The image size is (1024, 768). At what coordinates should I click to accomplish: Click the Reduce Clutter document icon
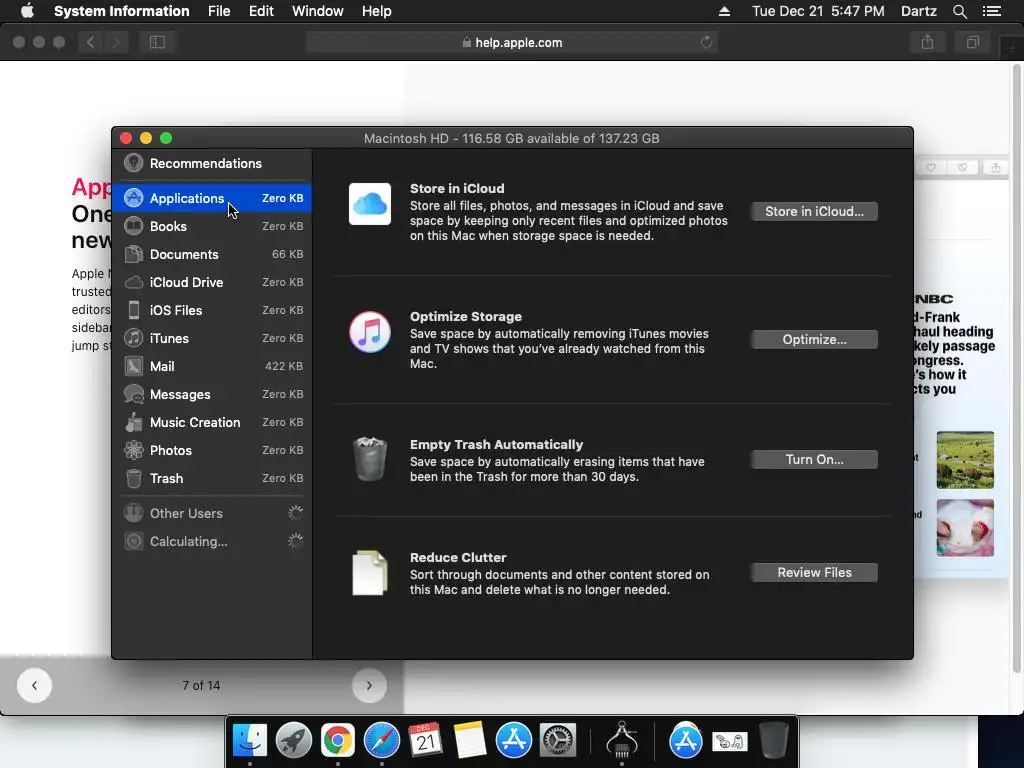[x=370, y=573]
